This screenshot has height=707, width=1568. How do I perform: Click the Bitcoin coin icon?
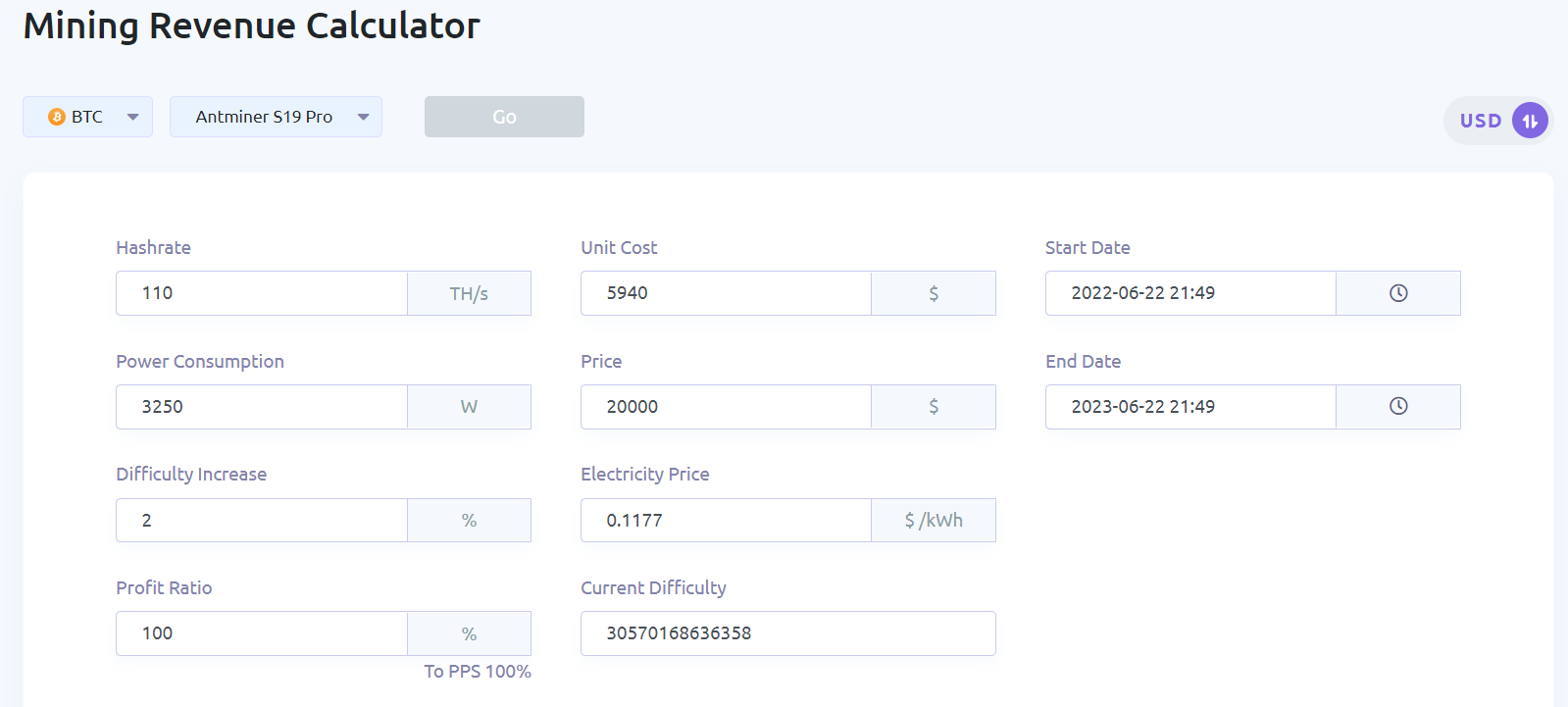[x=57, y=117]
